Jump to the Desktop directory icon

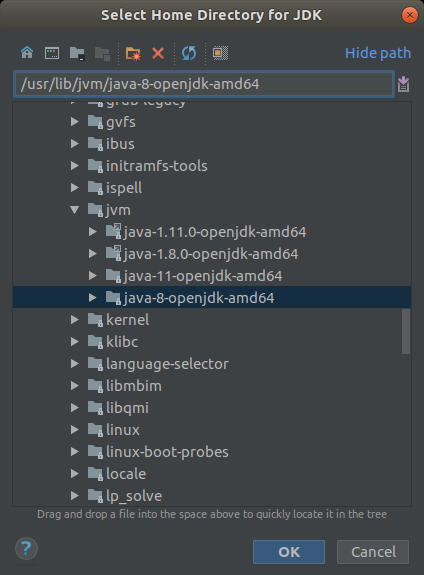point(52,53)
